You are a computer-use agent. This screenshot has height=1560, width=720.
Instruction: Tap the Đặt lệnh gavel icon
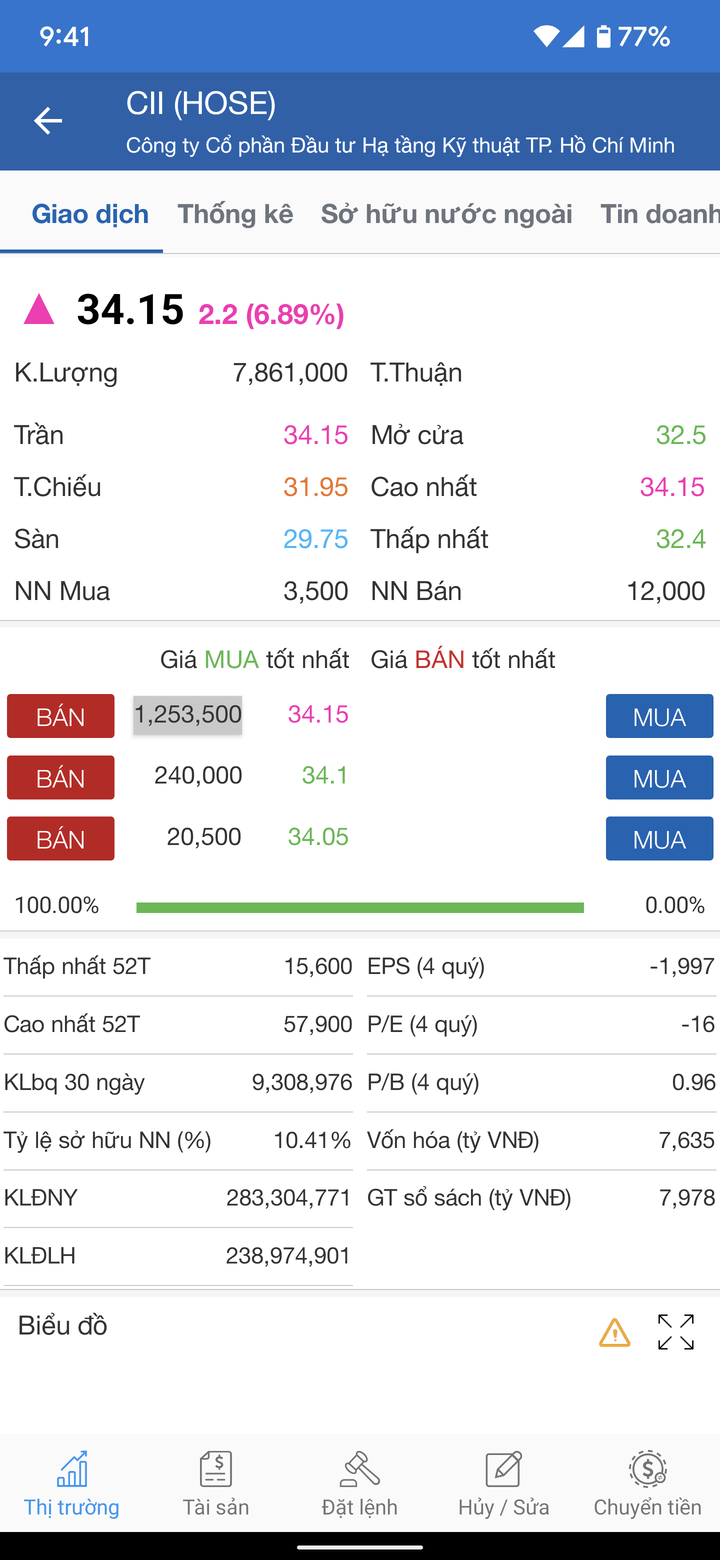click(x=360, y=1471)
